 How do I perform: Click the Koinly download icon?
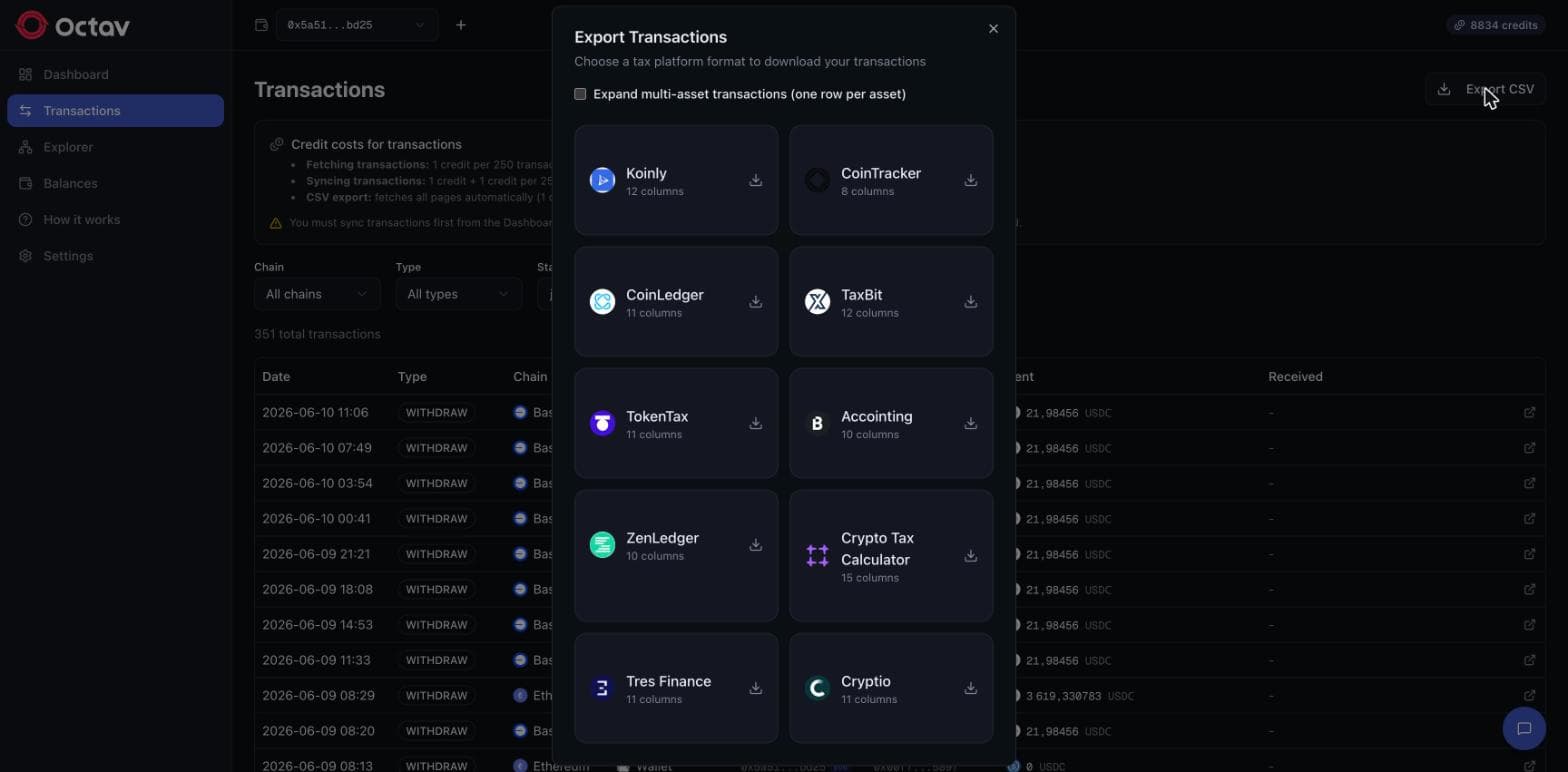tap(756, 180)
